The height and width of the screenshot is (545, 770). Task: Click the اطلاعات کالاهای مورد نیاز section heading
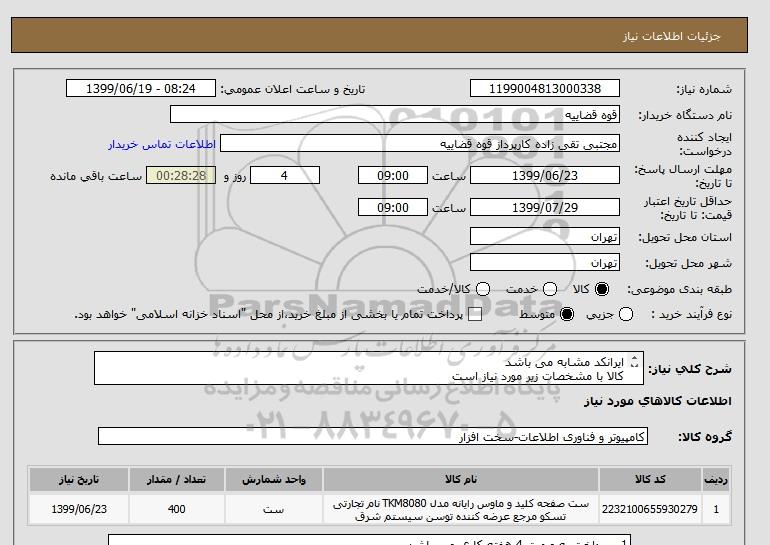point(658,401)
